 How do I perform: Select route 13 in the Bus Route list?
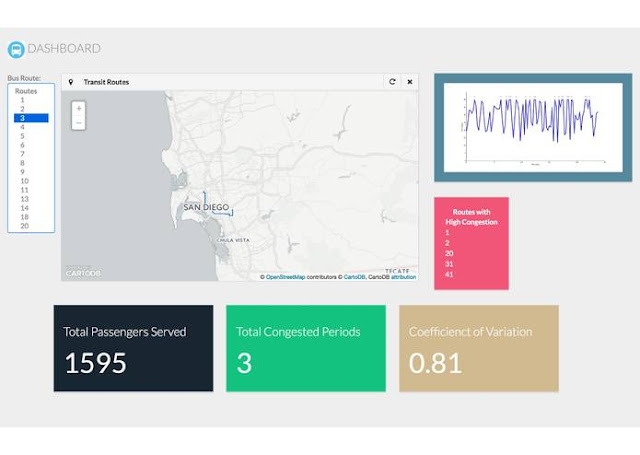31,199
